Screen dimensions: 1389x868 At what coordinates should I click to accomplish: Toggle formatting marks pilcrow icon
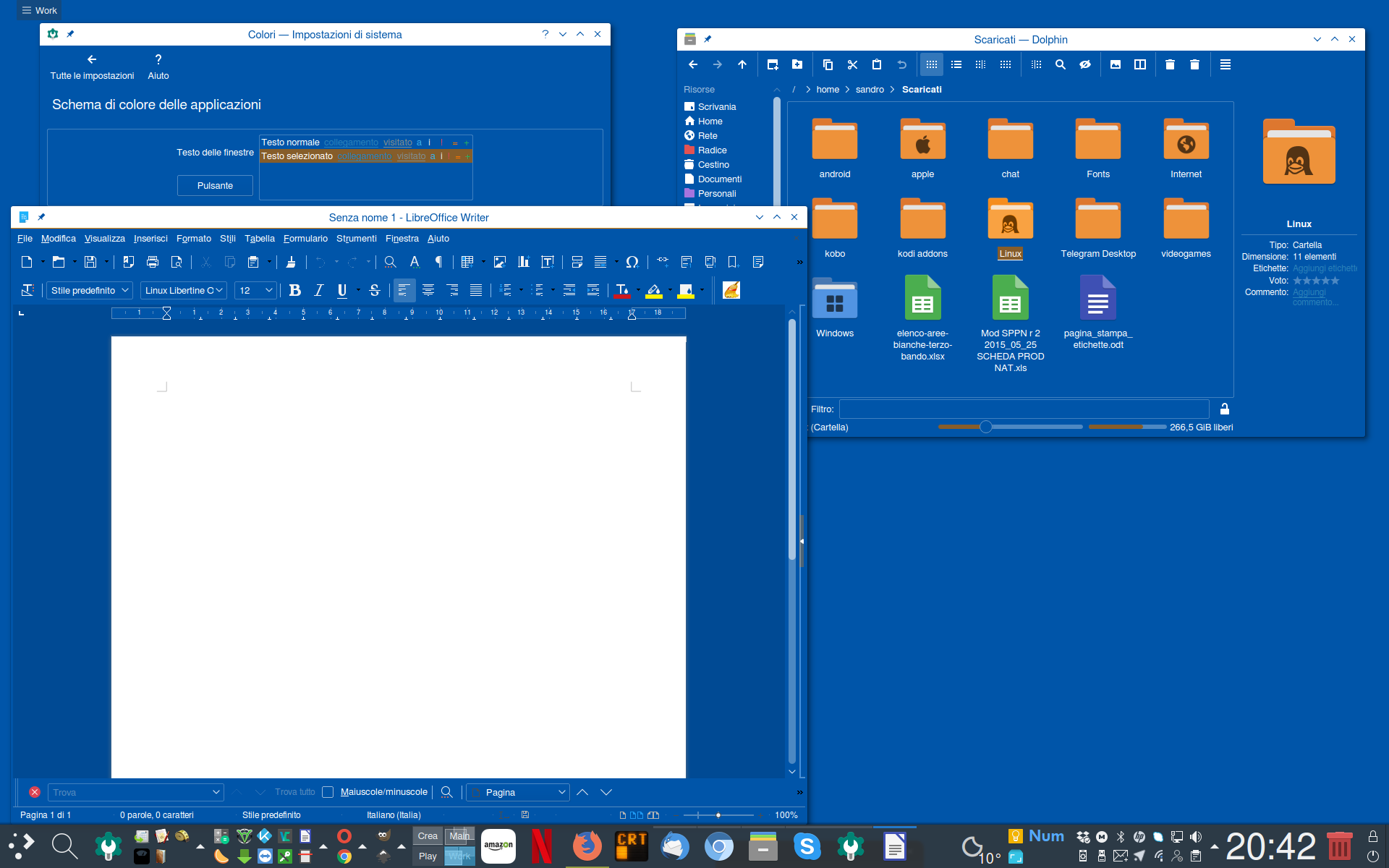click(x=438, y=262)
